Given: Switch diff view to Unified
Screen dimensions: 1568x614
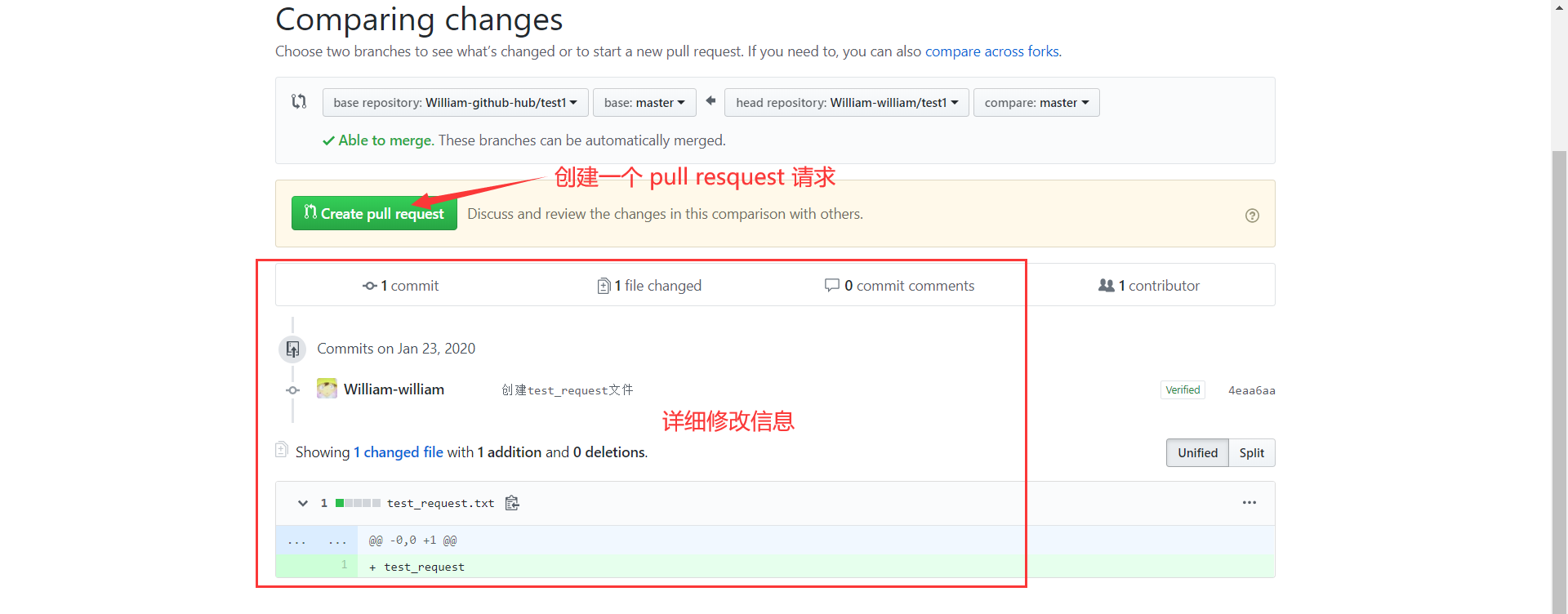Looking at the screenshot, I should 1197,453.
